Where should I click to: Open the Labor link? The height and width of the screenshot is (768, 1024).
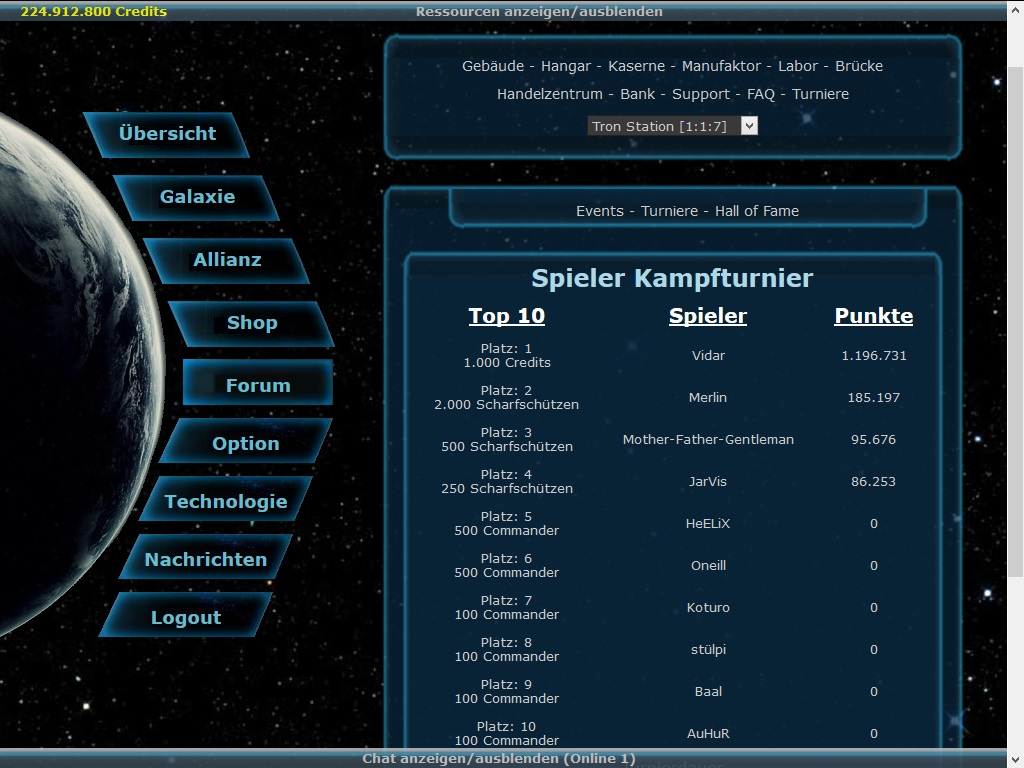pos(798,66)
